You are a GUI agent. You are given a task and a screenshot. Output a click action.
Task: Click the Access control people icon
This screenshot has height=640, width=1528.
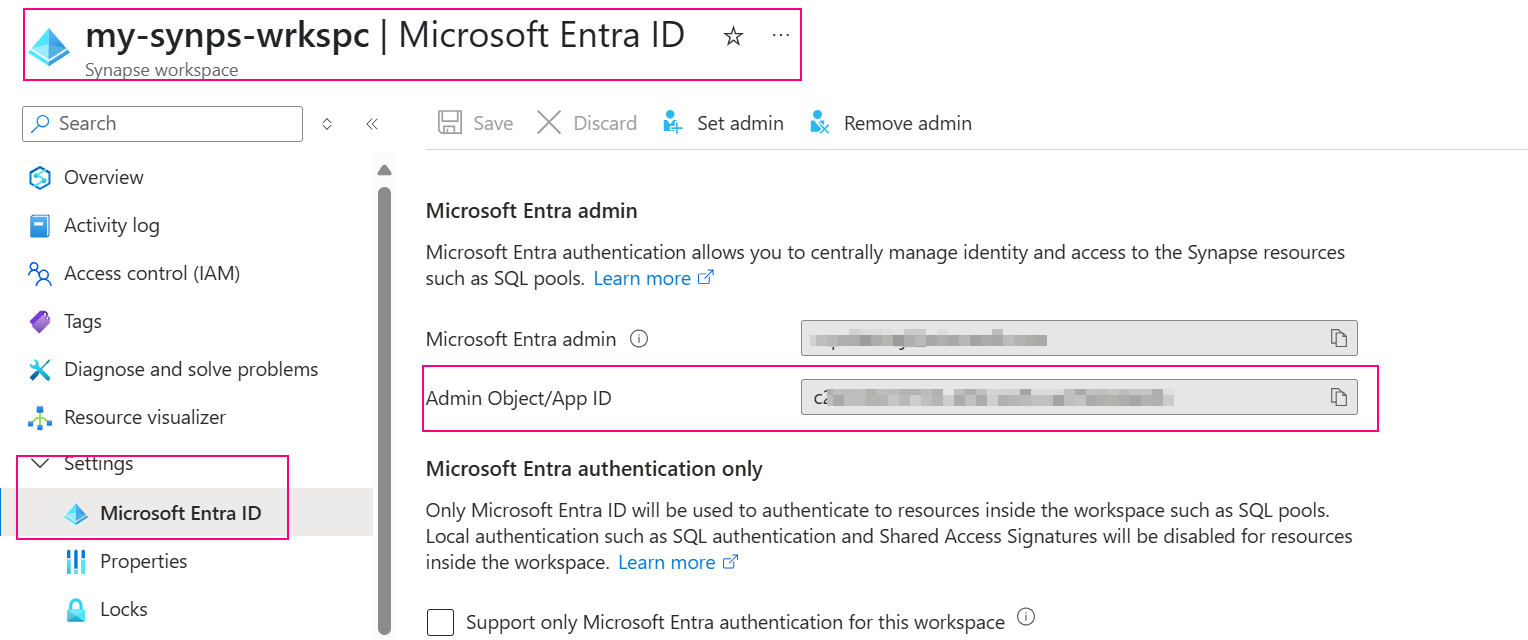click(40, 274)
